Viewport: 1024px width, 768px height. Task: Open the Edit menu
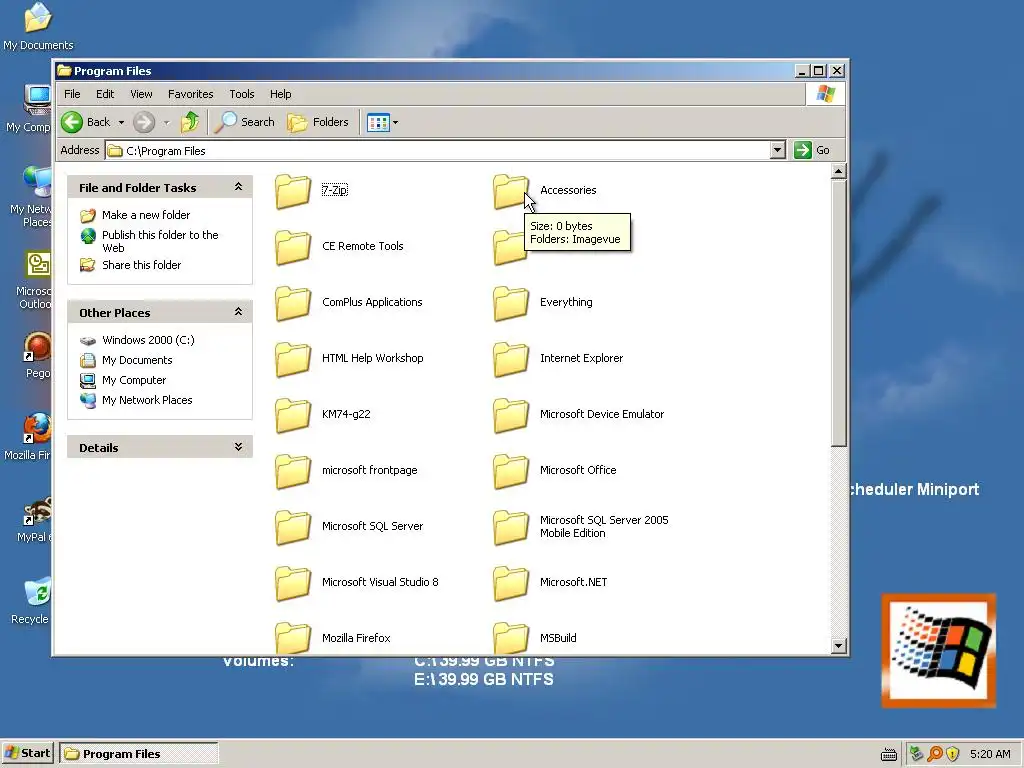104,94
